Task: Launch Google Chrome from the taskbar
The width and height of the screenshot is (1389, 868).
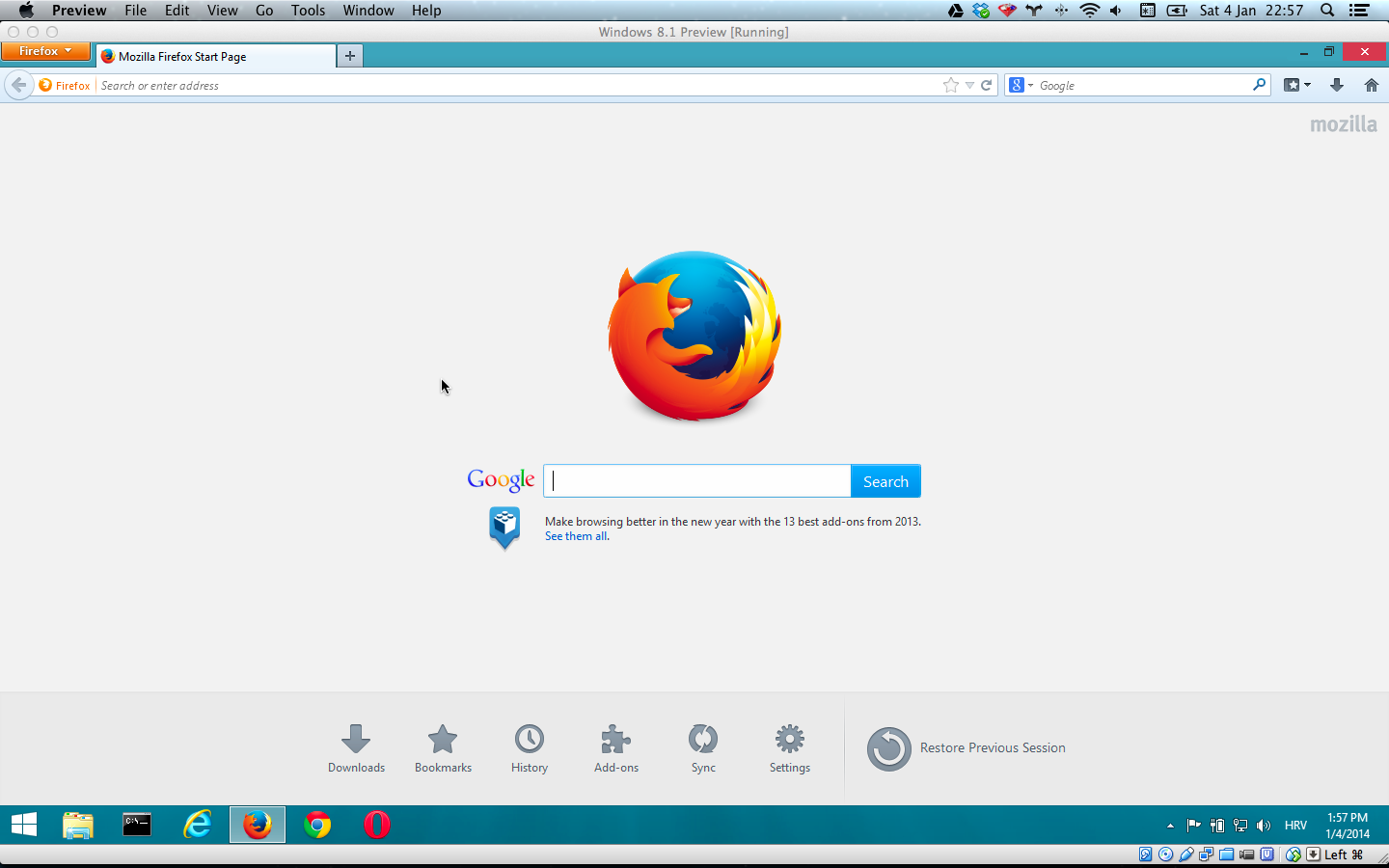Action: 317,825
